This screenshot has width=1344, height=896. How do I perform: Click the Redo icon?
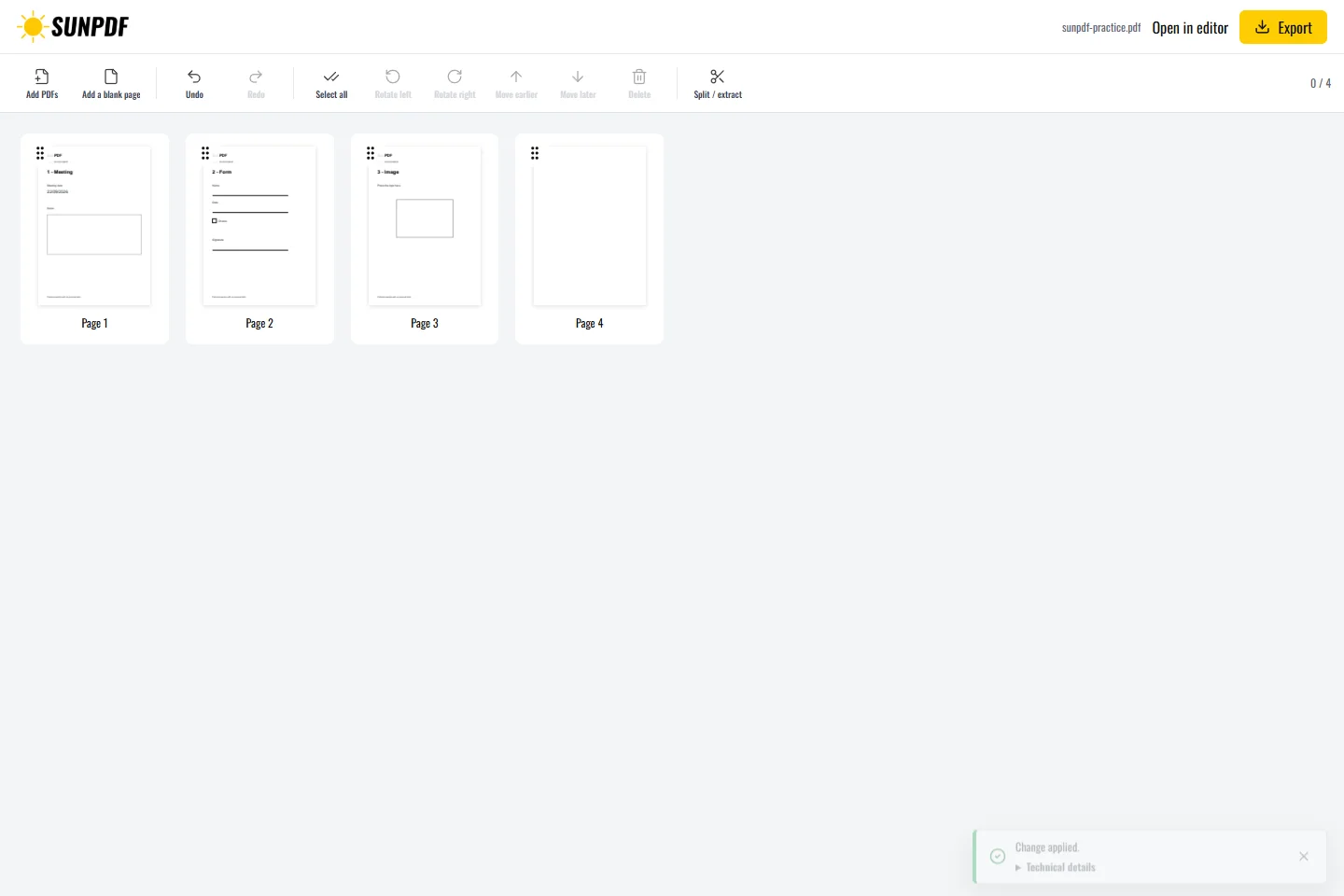(256, 77)
